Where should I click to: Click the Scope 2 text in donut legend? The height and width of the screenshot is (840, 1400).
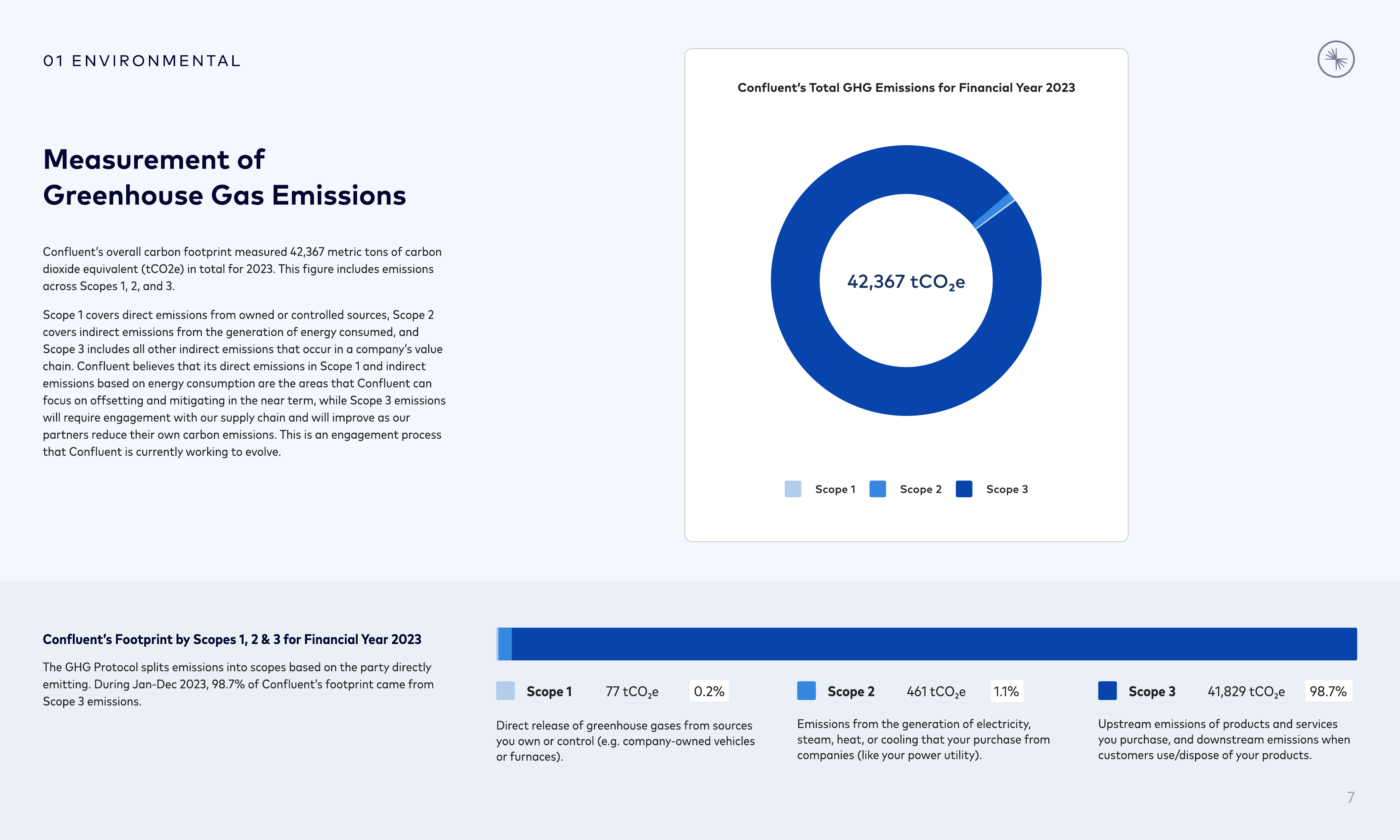[921, 489]
